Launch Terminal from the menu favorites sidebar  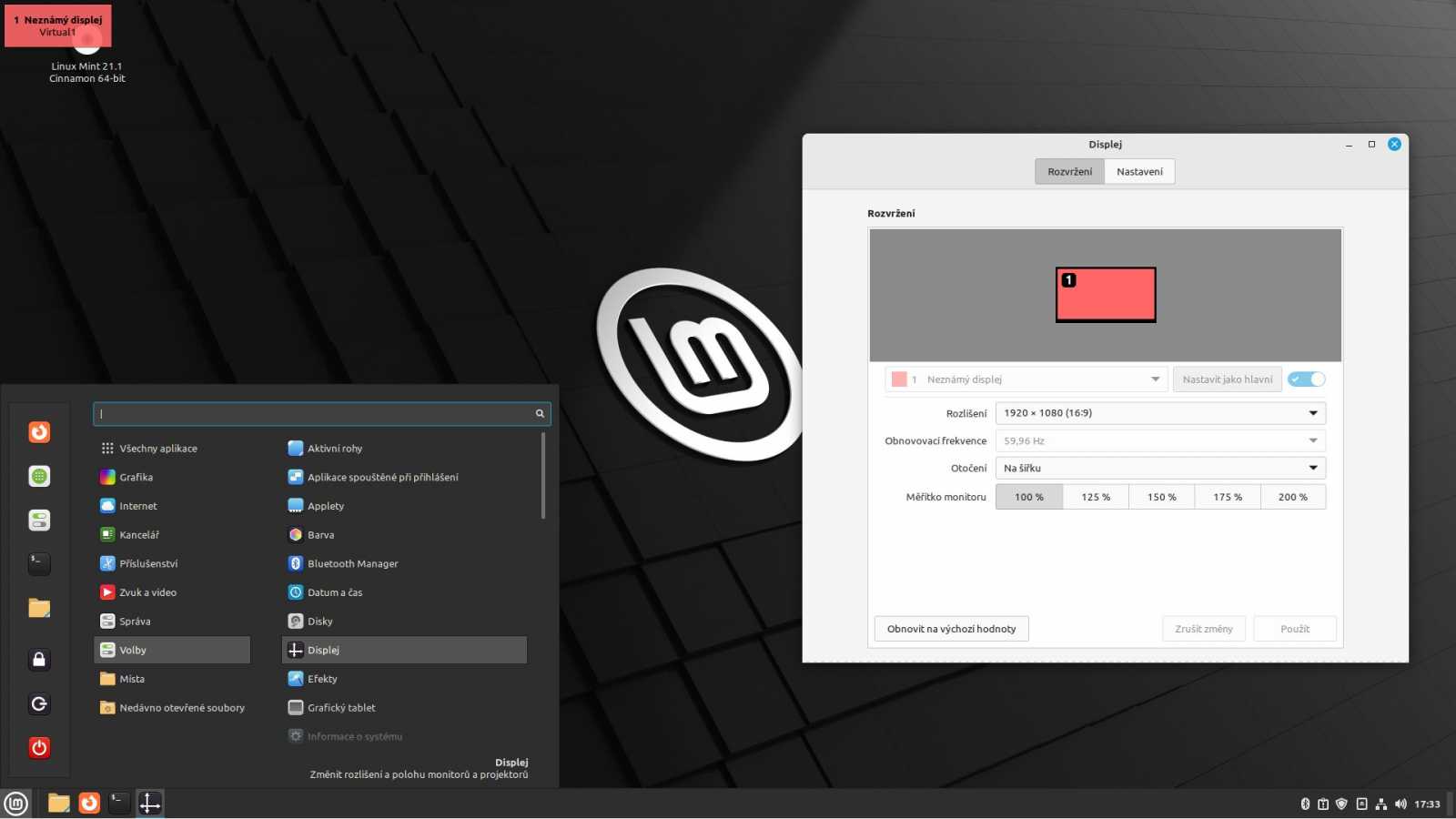click(x=39, y=564)
